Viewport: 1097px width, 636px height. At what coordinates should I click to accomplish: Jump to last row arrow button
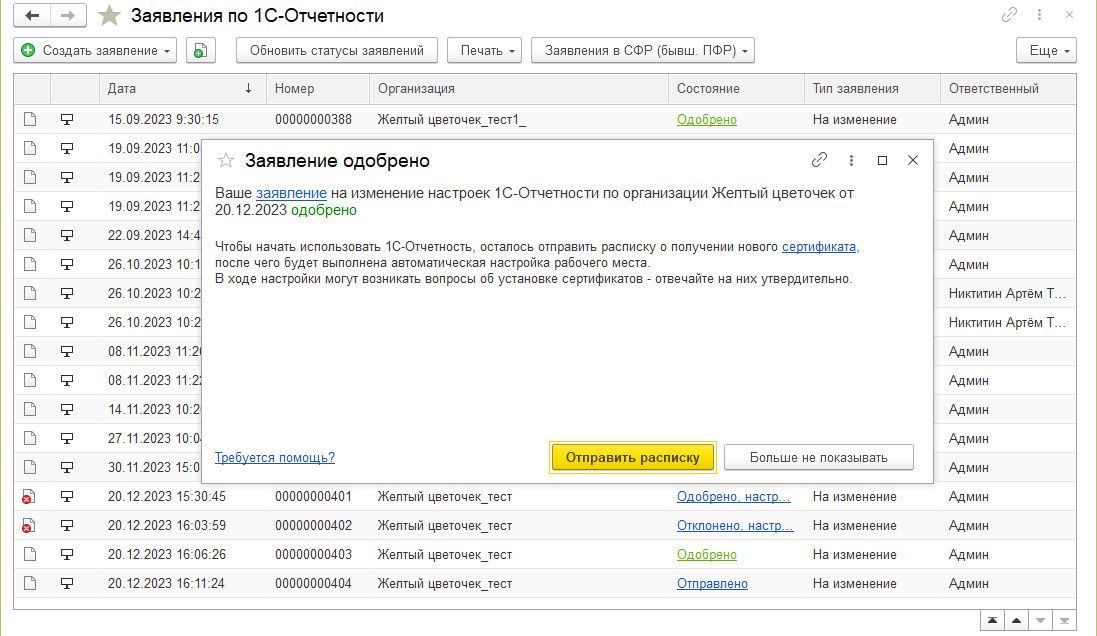(x=1065, y=620)
